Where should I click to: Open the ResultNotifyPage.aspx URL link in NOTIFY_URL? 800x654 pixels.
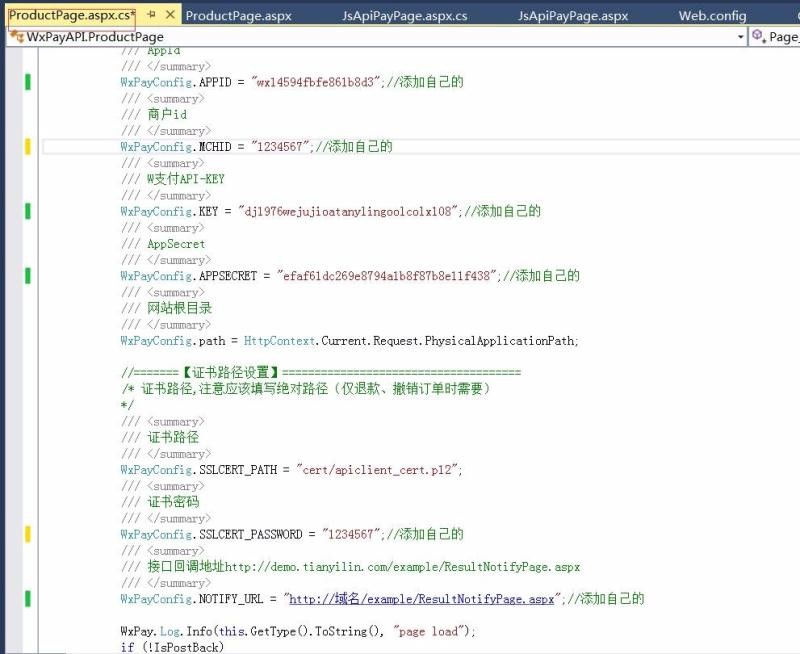point(421,599)
